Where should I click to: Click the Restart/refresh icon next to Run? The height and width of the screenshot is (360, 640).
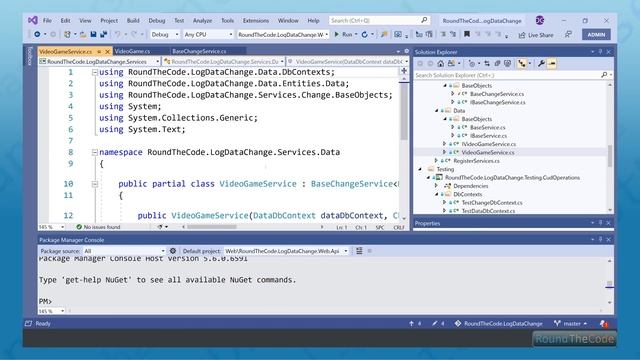[364, 35]
